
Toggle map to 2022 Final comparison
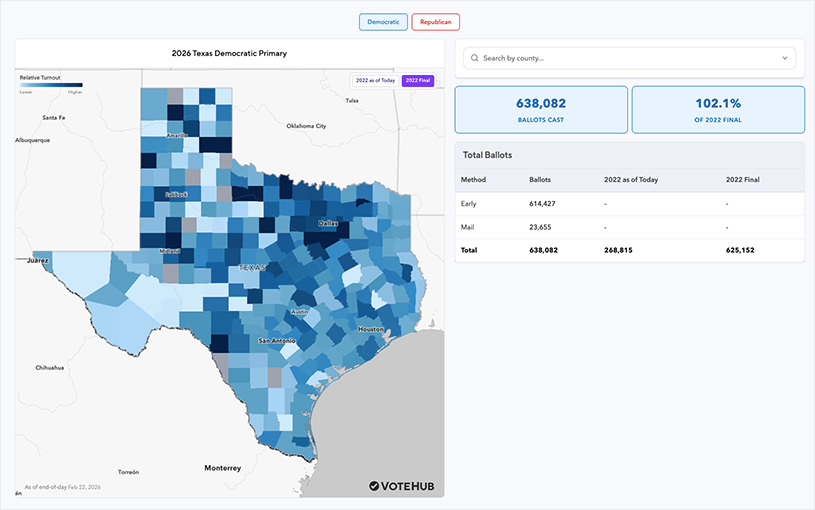(417, 80)
